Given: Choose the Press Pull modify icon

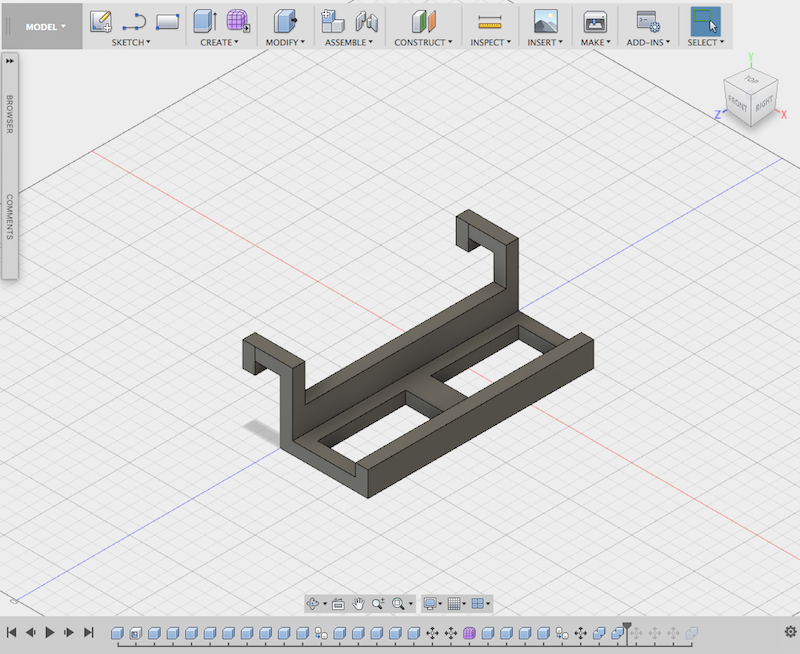Looking at the screenshot, I should (285, 21).
